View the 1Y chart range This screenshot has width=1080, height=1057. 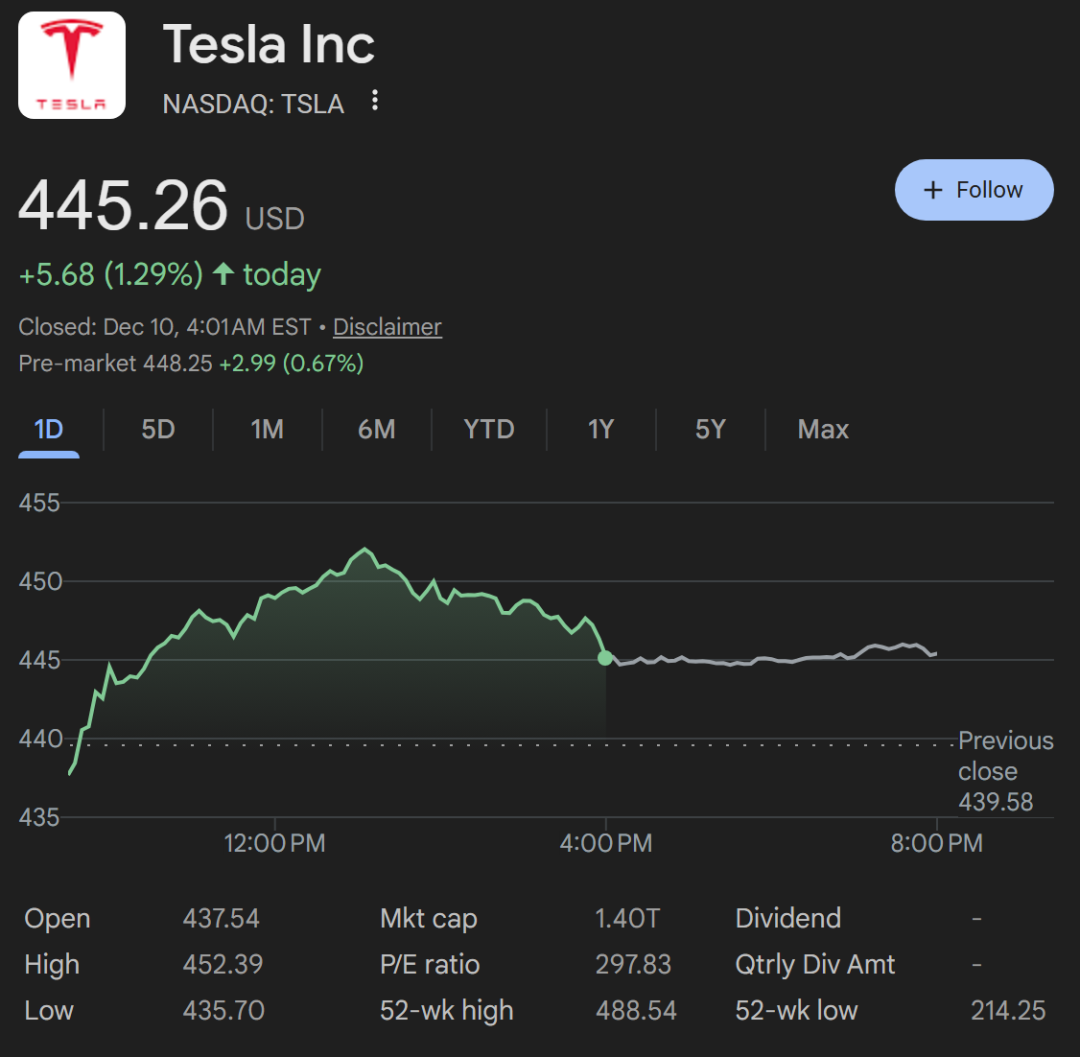[x=600, y=430]
